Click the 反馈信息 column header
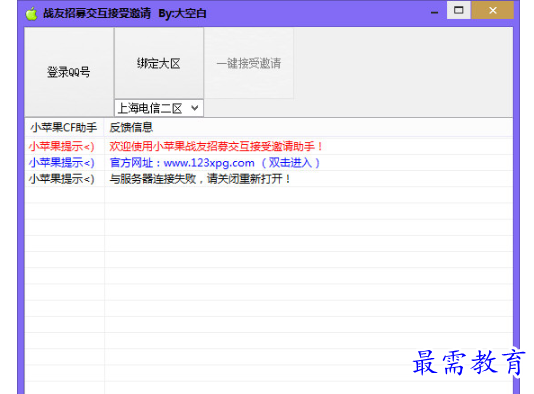Viewport: 534px width, 394px height. [x=308, y=128]
